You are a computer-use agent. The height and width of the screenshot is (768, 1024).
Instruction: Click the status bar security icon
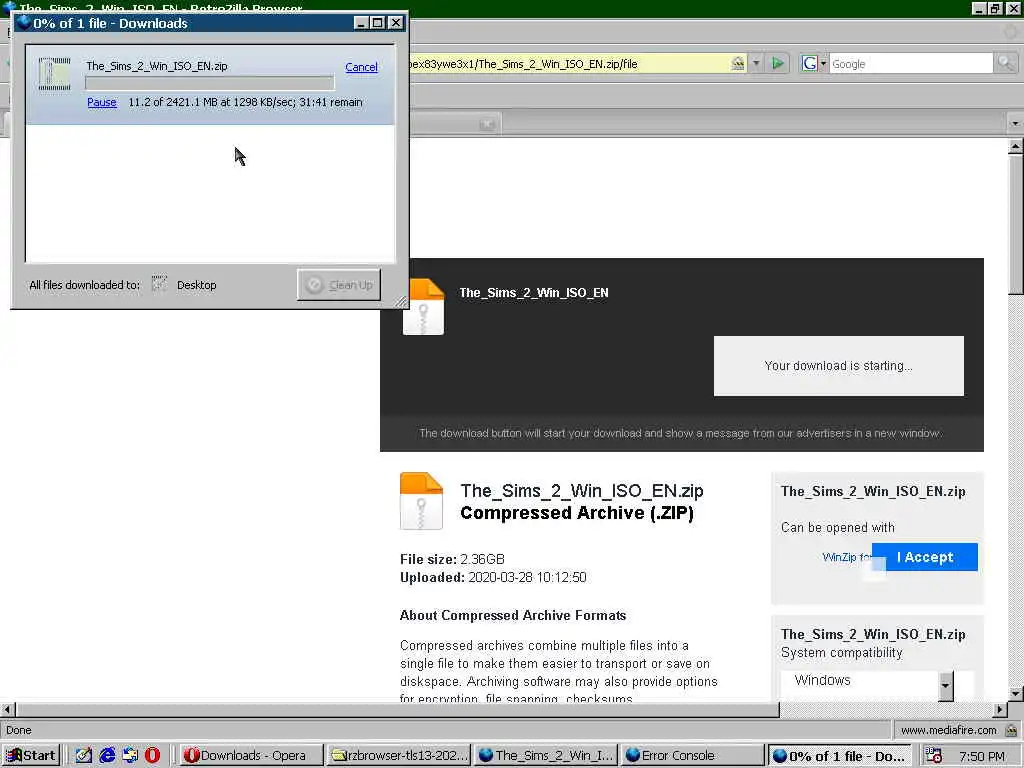(1011, 730)
